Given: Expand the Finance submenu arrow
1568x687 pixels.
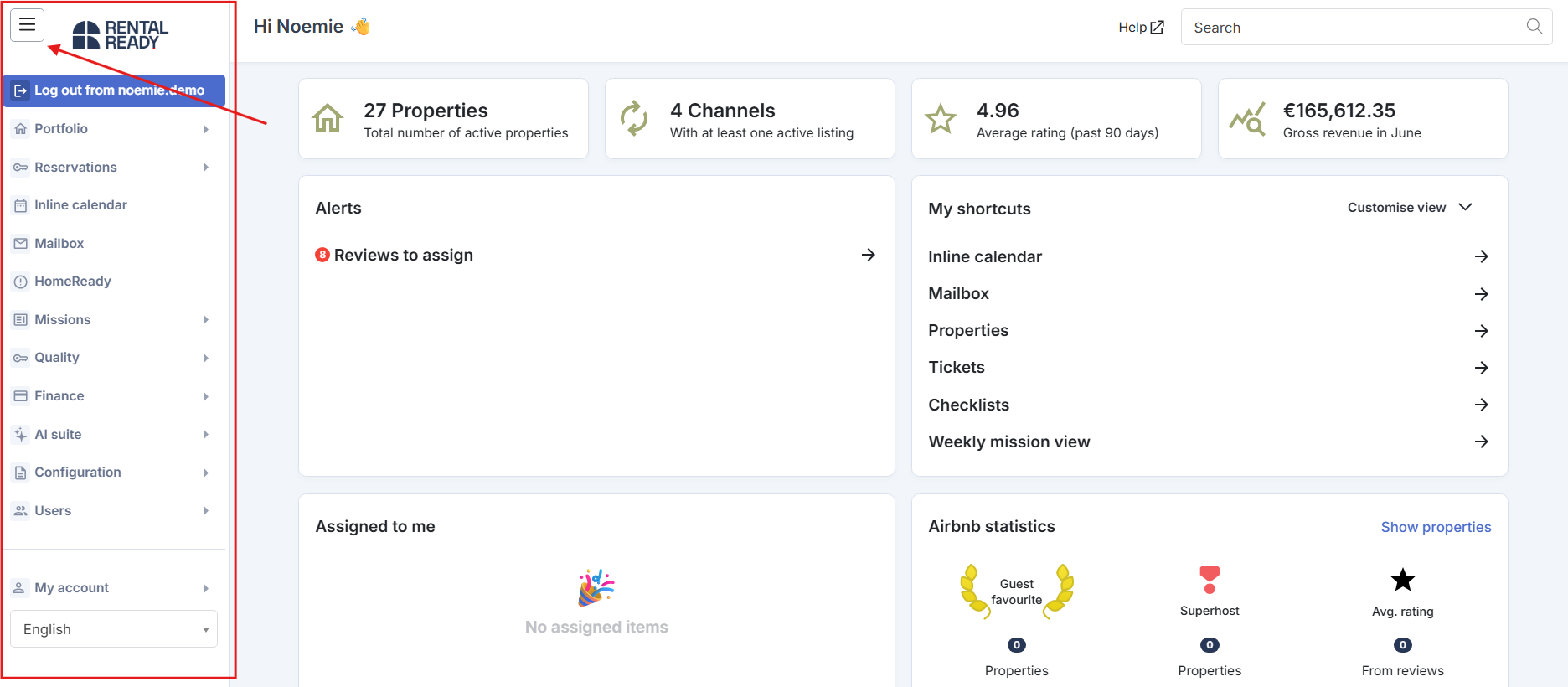Looking at the screenshot, I should pos(206,396).
